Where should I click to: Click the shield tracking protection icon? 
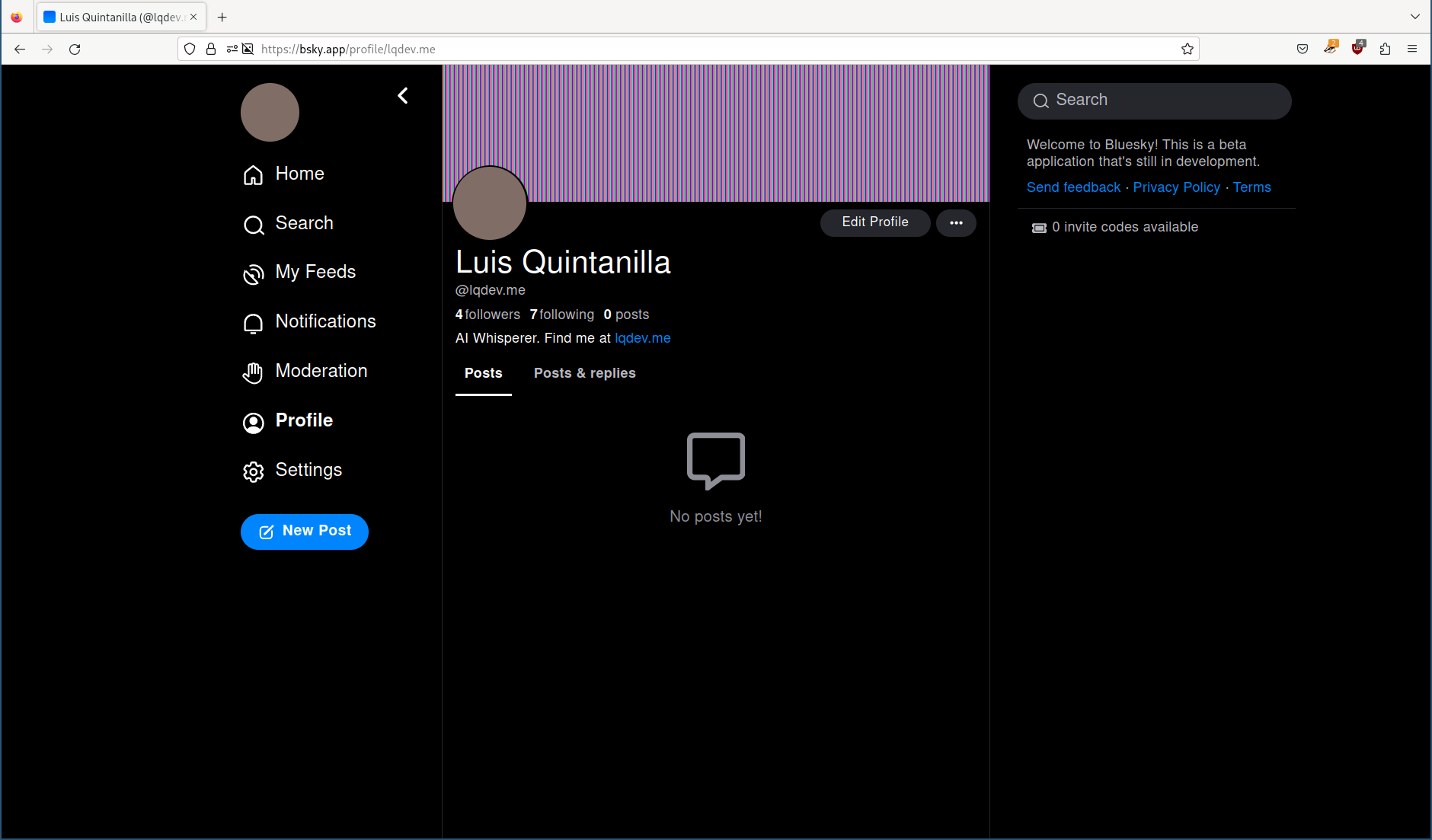[190, 49]
